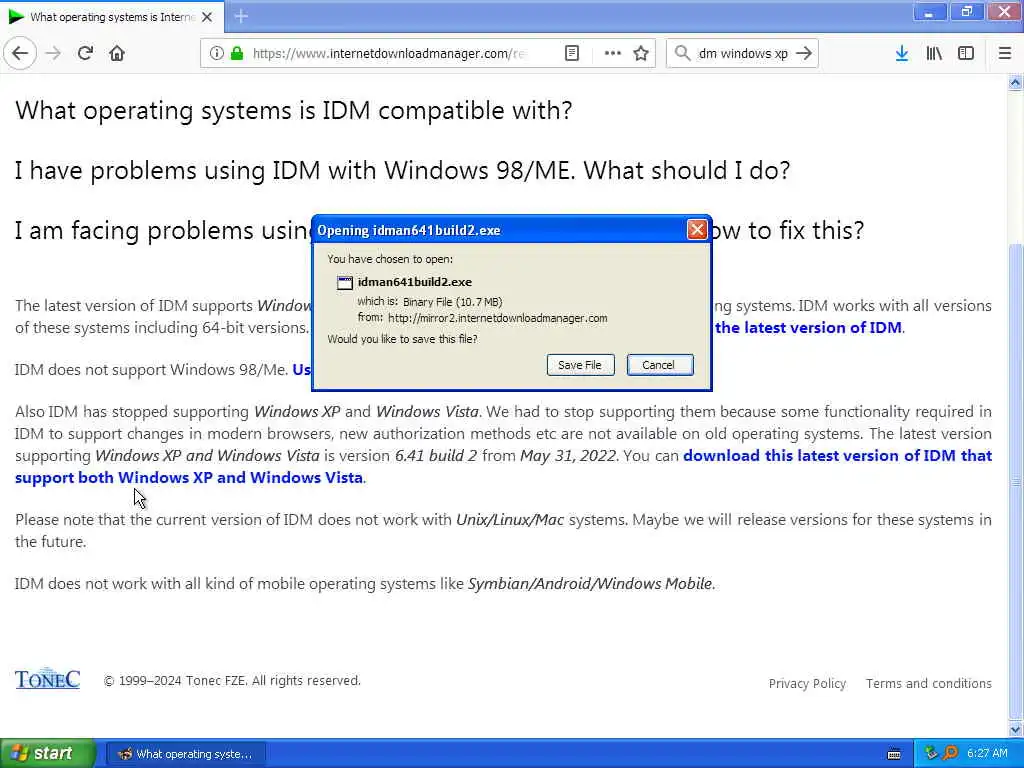Submit search with the go arrow

click(805, 54)
